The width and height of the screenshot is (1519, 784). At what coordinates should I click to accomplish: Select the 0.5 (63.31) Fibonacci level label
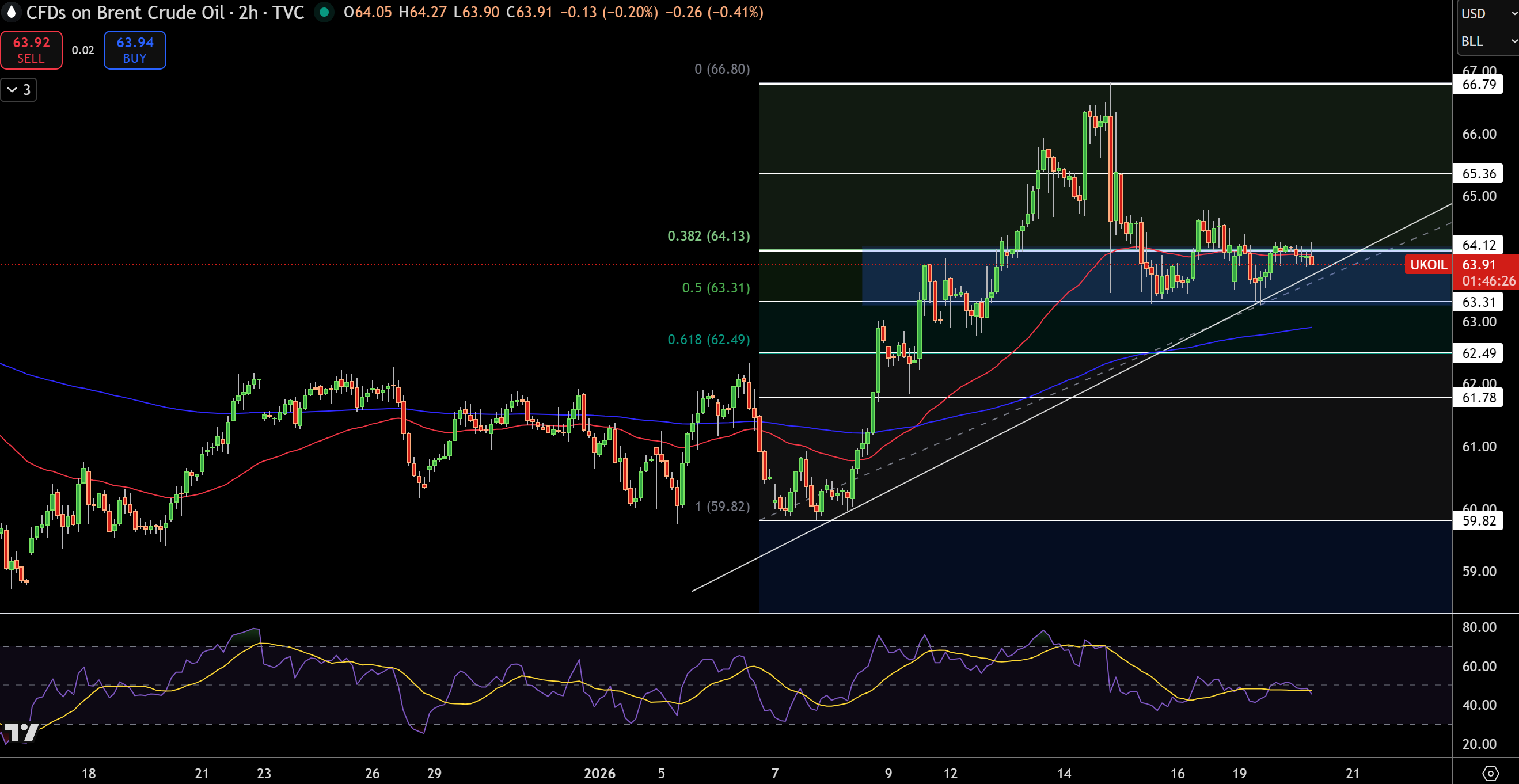point(716,288)
